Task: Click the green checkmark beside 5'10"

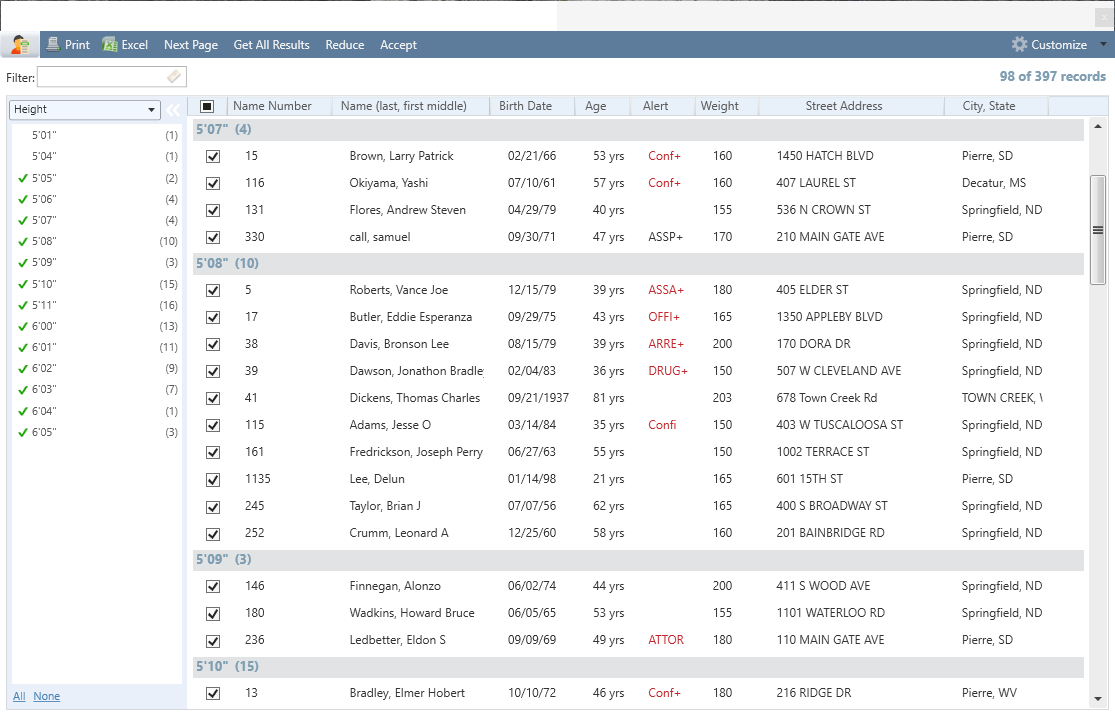Action: [23, 284]
